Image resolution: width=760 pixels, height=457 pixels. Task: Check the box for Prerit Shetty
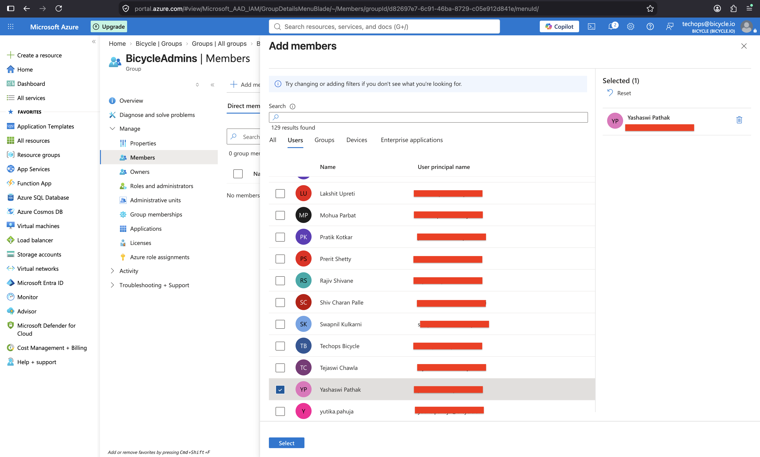pos(280,259)
